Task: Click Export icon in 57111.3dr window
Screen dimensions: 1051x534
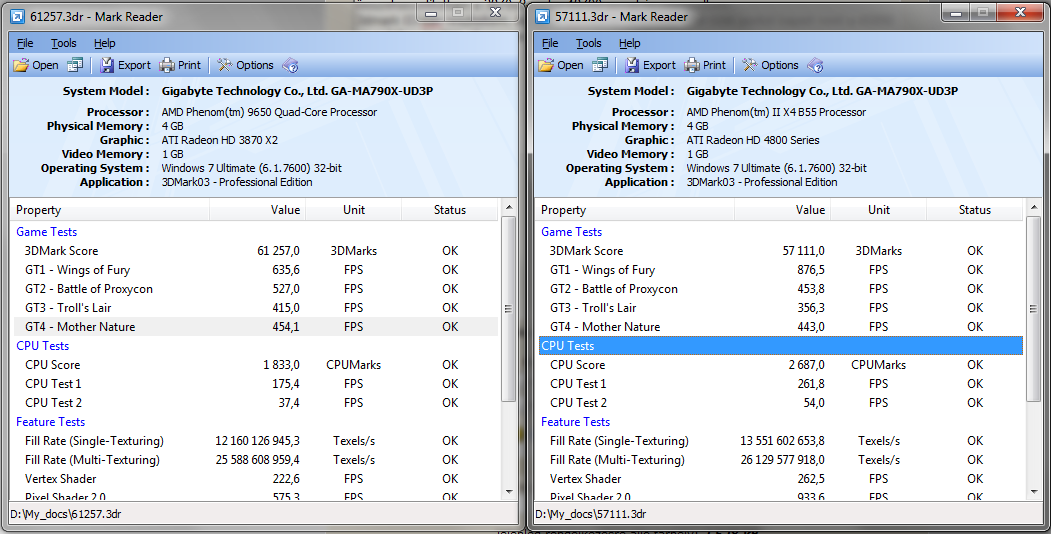Action: tap(632, 65)
